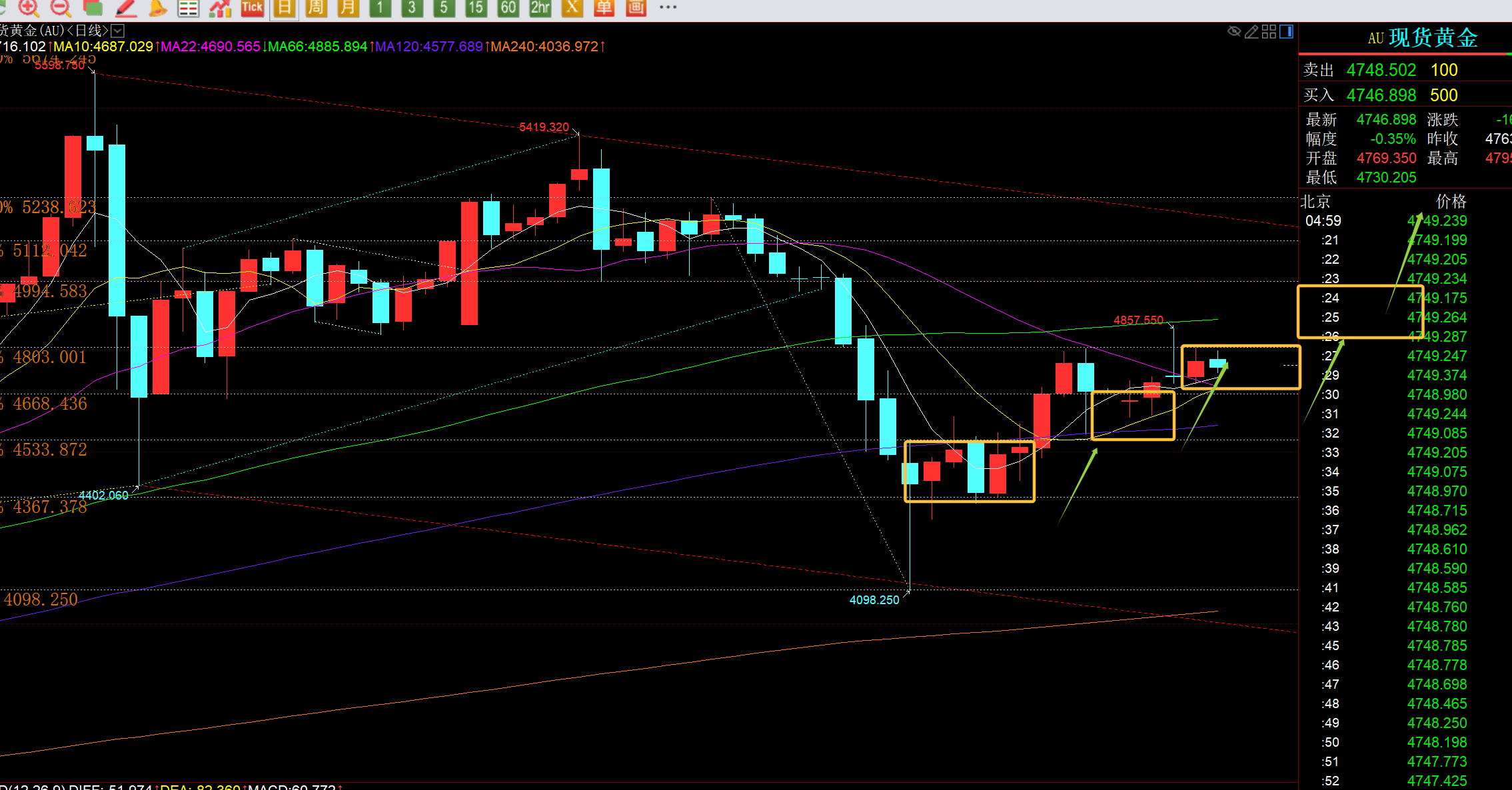Screen dimensions: 1512x790
Task: Click the 15 minute period button
Action: tap(476, 7)
